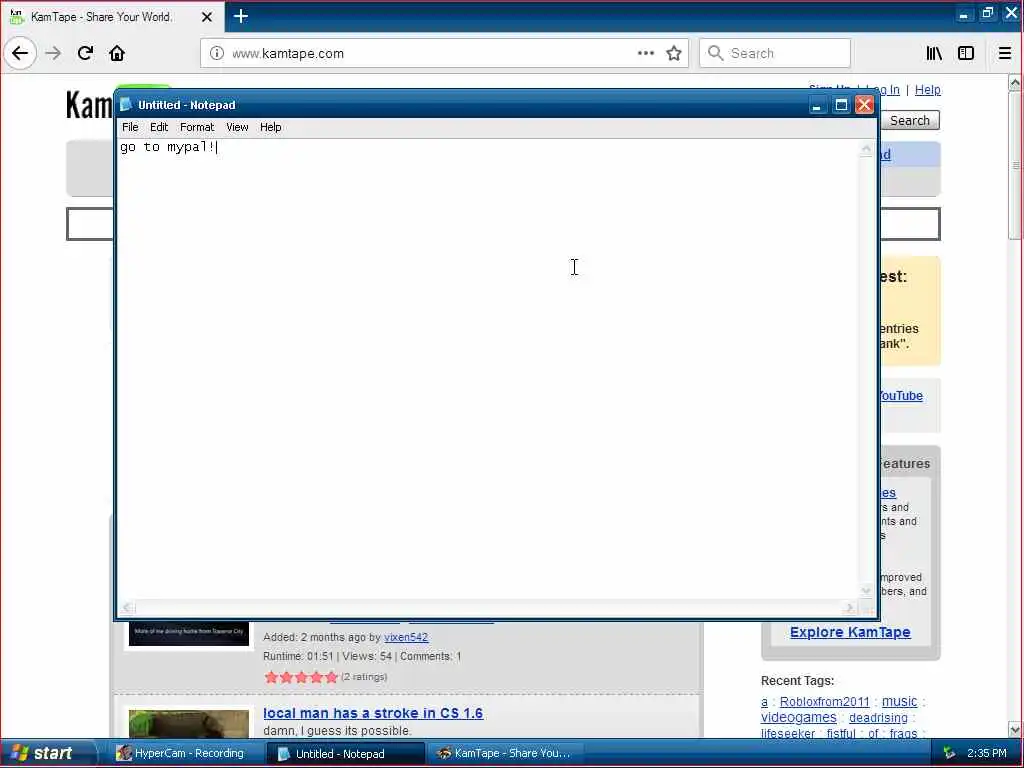1024x768 pixels.
Task: Rate the vixen542 video five stars
Action: (332, 677)
